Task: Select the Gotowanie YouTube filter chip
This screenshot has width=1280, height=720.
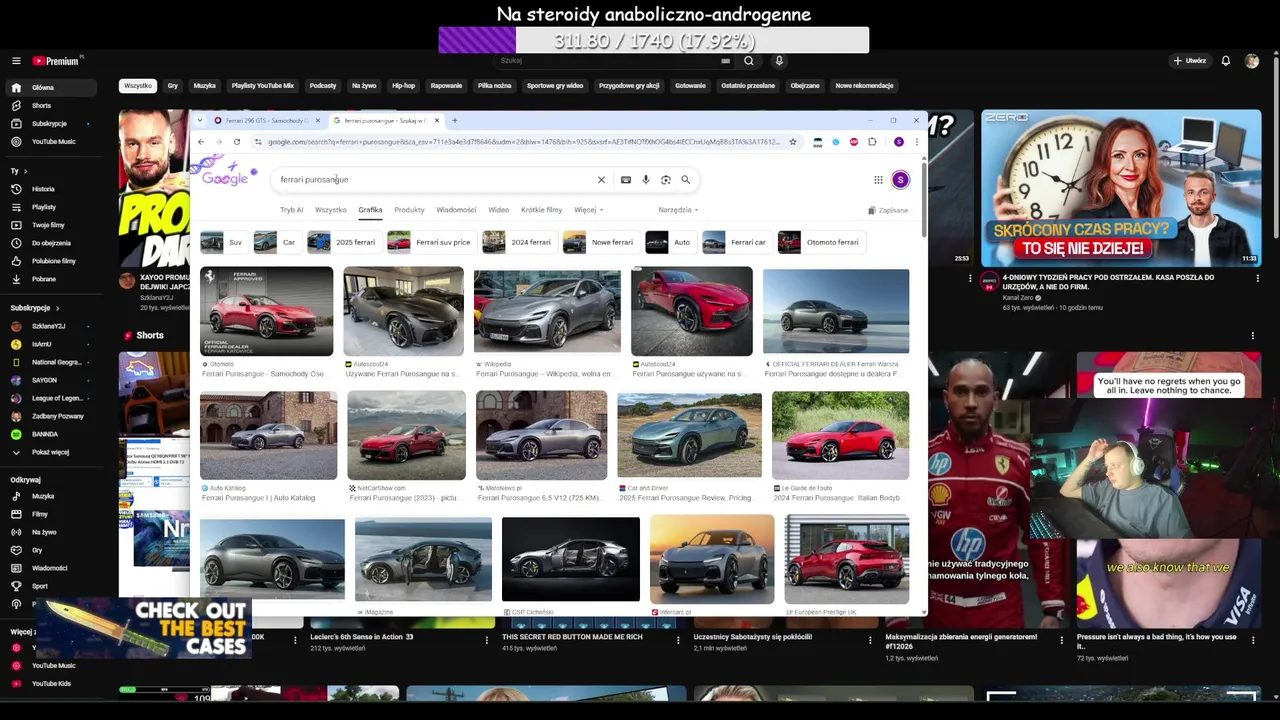Action: click(690, 86)
